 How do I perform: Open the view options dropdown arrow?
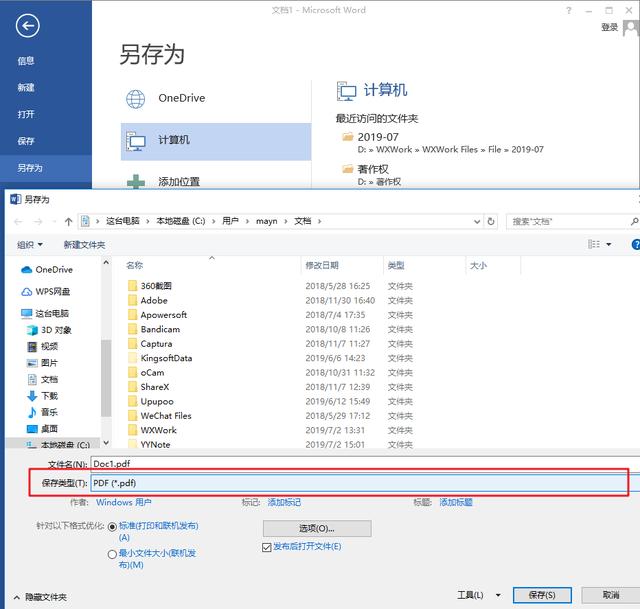[609, 244]
